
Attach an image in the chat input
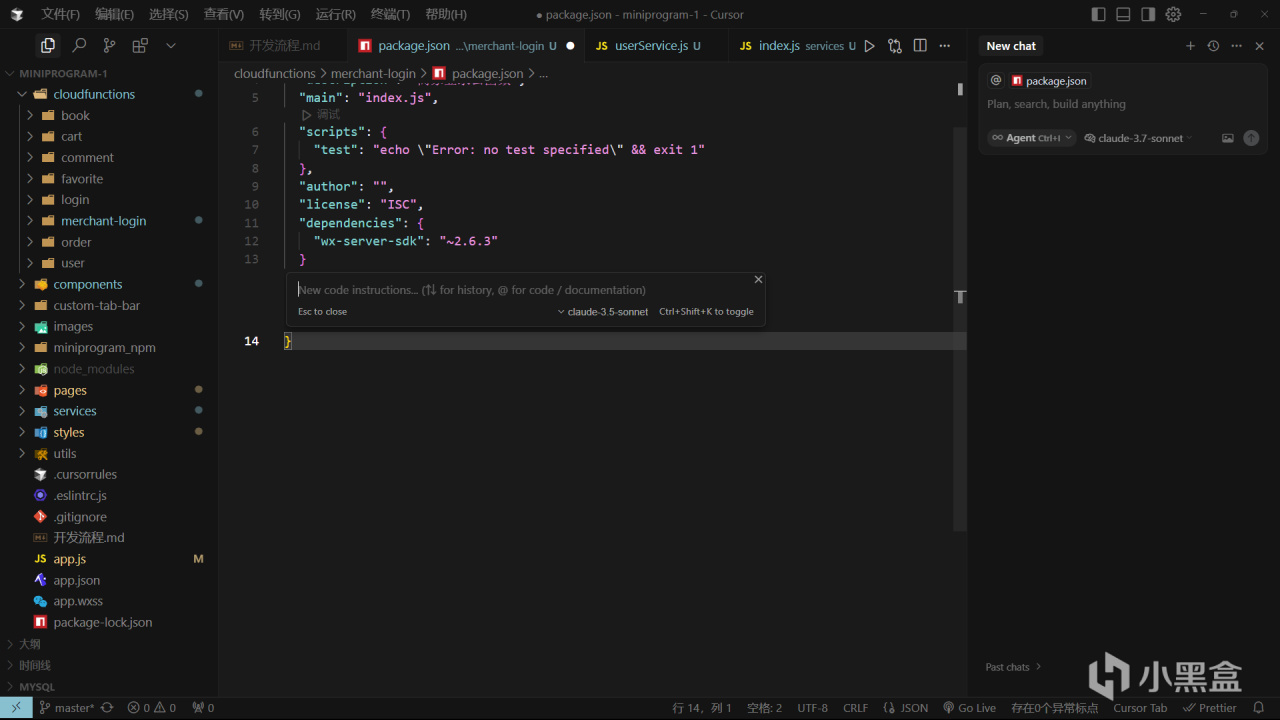1227,138
